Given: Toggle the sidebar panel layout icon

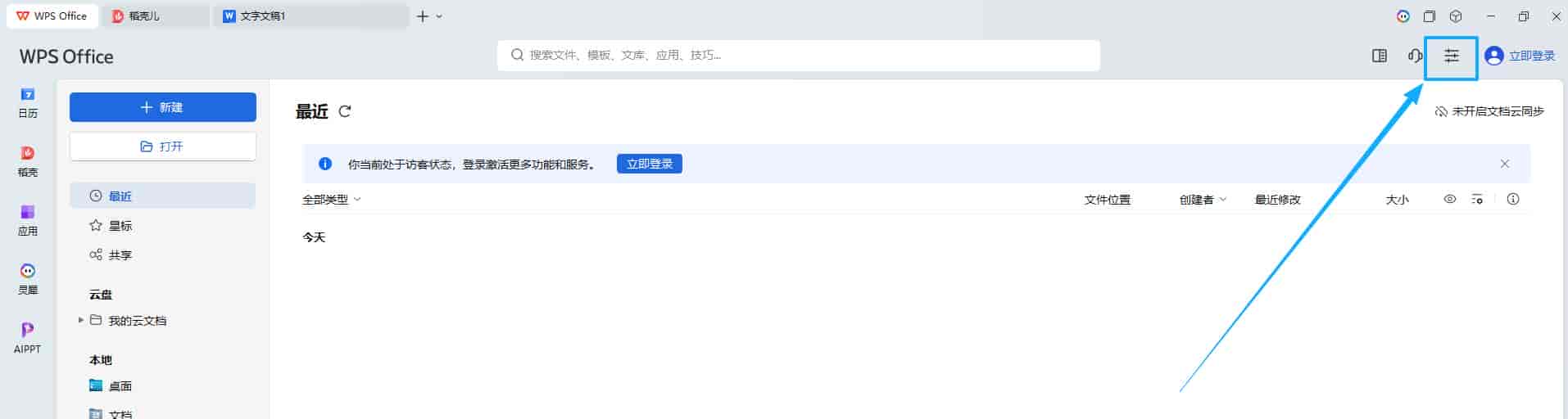Looking at the screenshot, I should click(x=1380, y=56).
